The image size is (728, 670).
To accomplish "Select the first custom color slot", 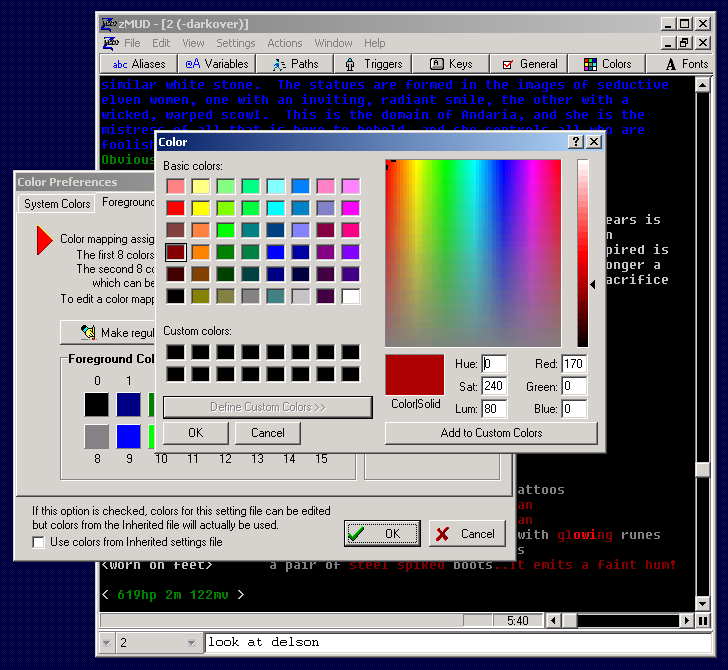I will 176,352.
